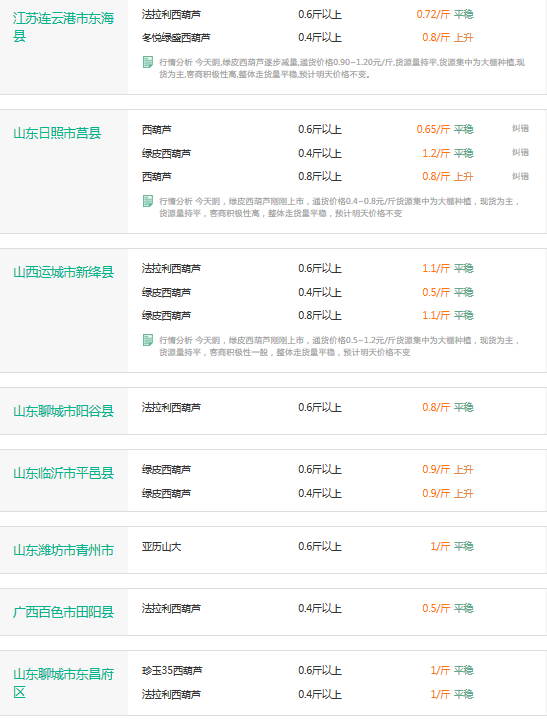Click the 0.72/斤 平稳 price in 东海县

point(445,14)
